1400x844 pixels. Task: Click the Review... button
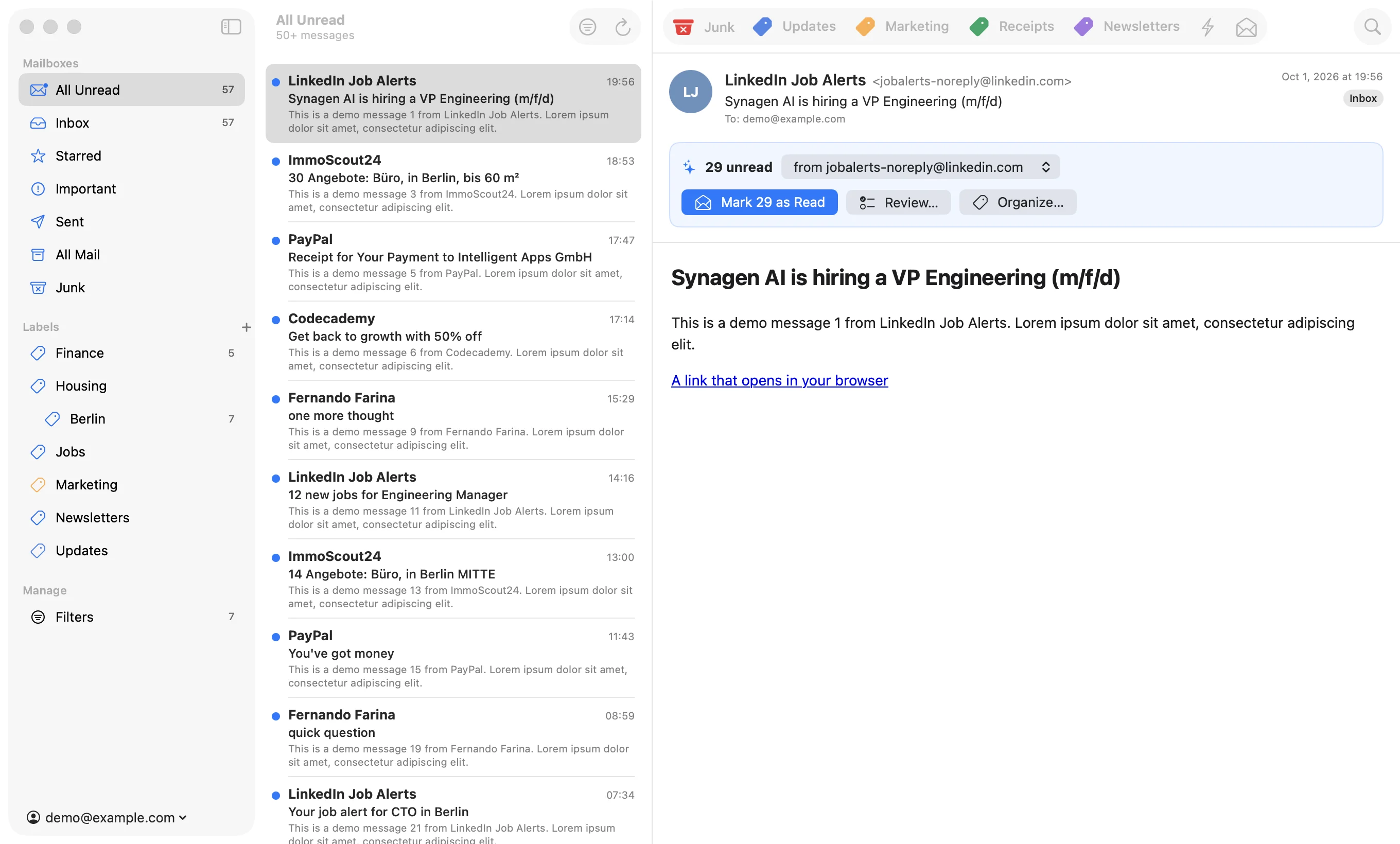(898, 202)
